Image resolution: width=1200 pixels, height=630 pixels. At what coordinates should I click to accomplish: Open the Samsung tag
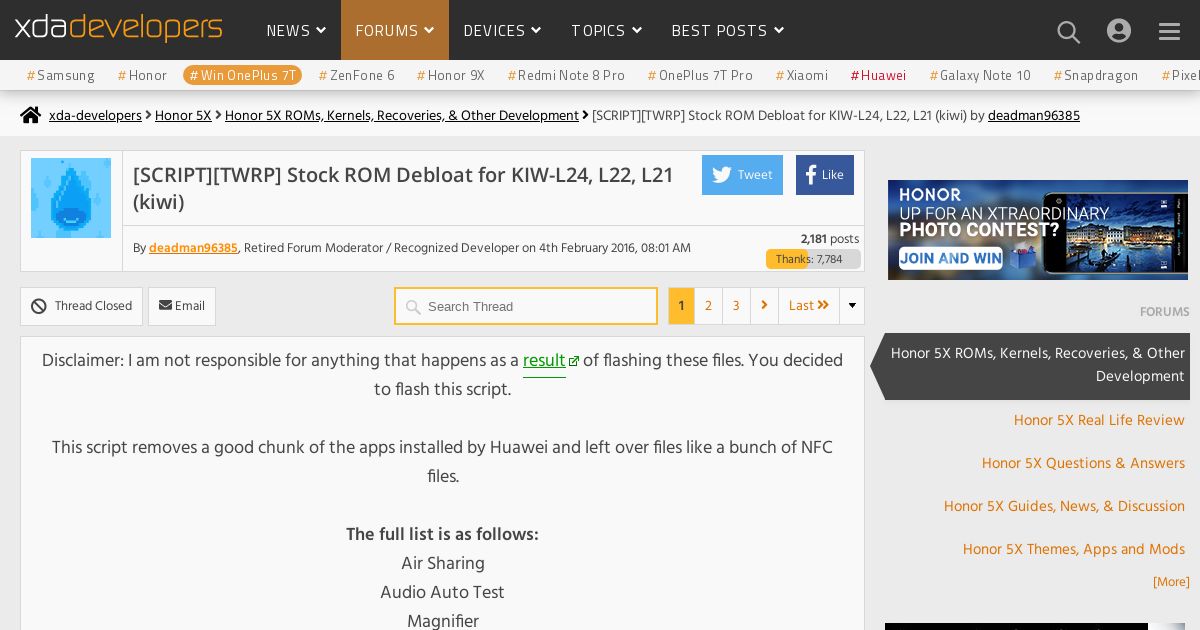(x=61, y=75)
